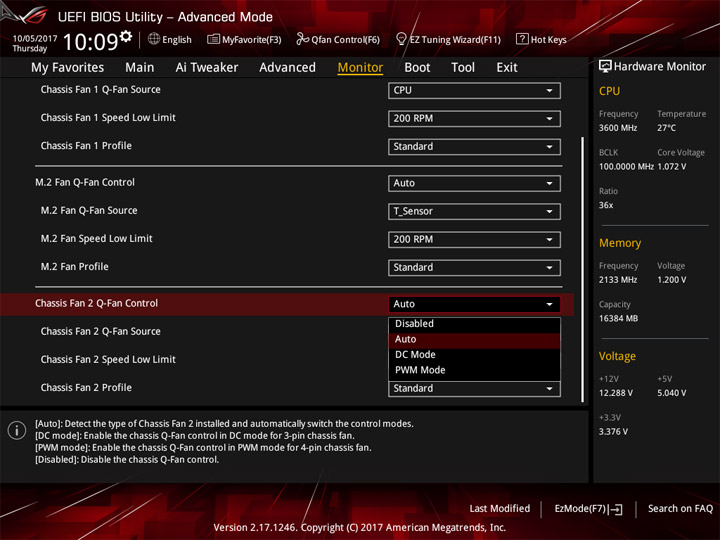Click +12V reading 12.288 V
This screenshot has height=540, width=720.
point(615,393)
